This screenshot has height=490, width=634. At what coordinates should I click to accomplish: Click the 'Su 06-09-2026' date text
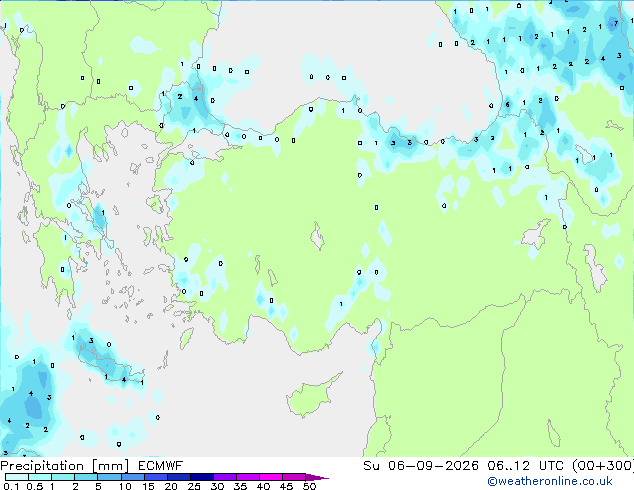pyautogui.click(x=421, y=466)
